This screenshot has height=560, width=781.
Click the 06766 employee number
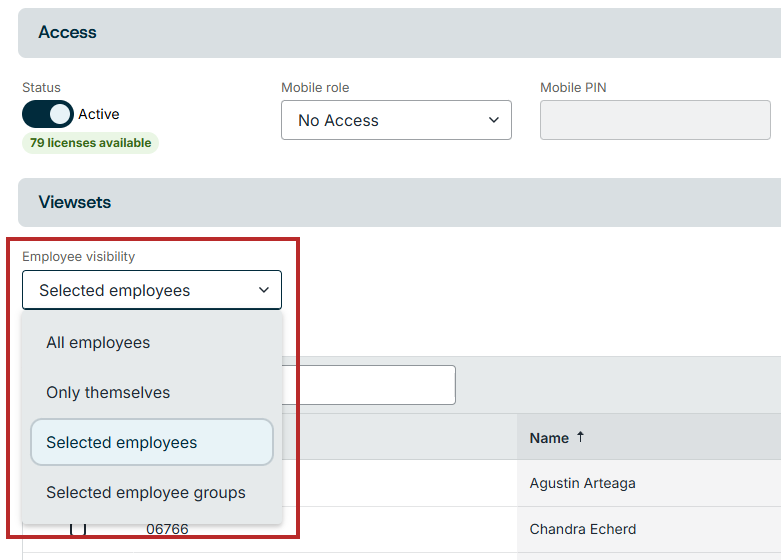[x=167, y=529]
